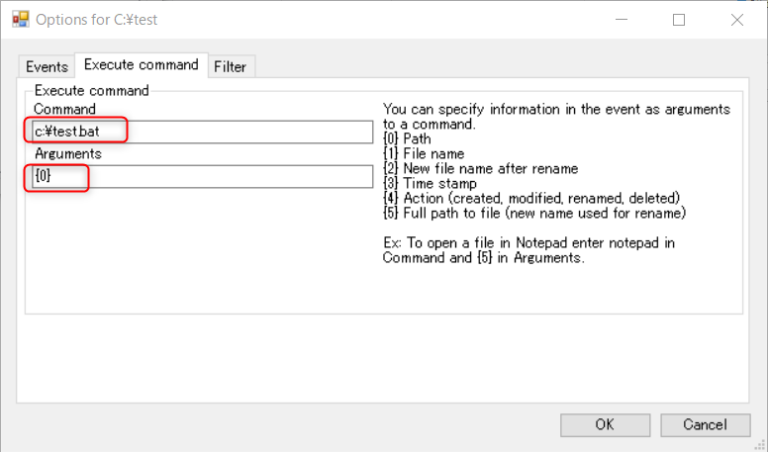Click the Arguments field label

point(69,154)
